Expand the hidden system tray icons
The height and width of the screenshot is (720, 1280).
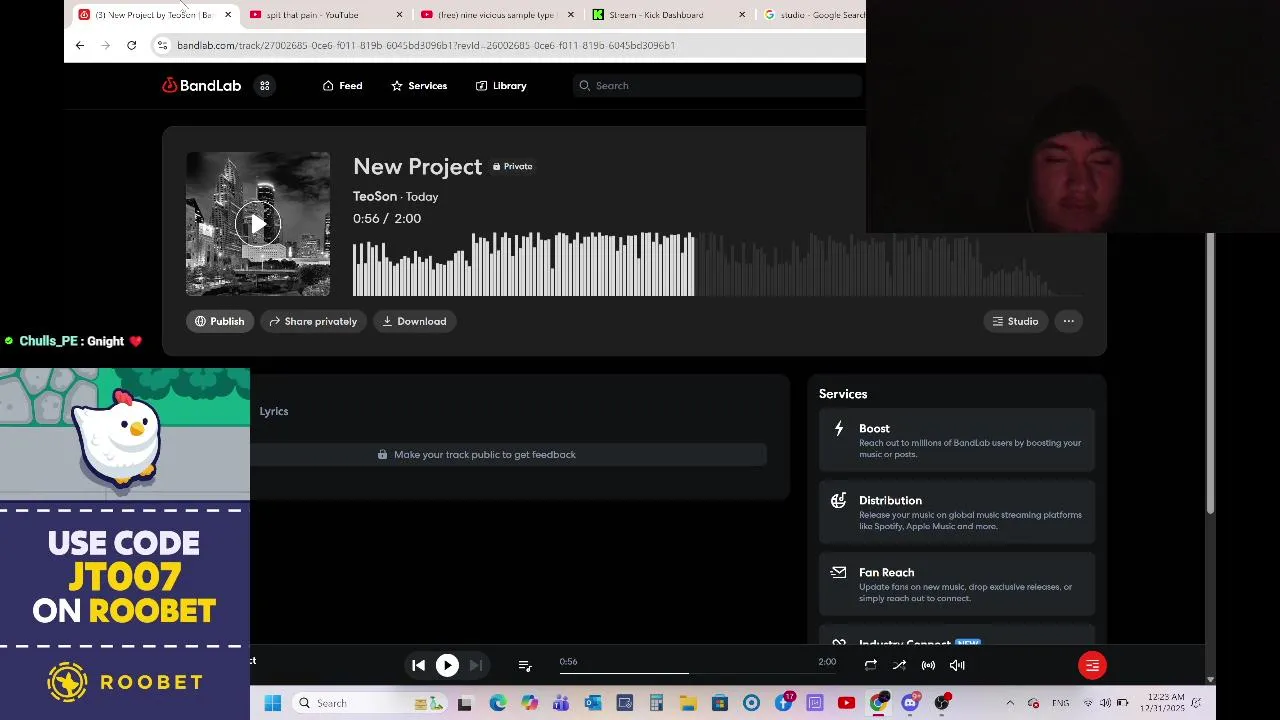point(1010,703)
